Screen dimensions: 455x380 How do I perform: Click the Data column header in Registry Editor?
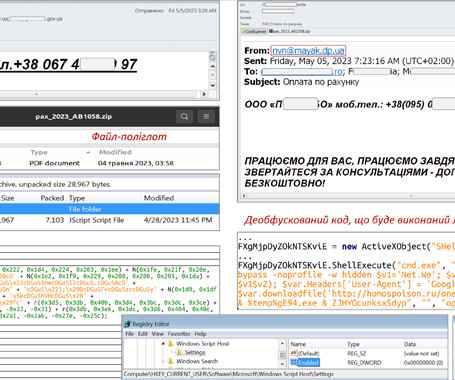[410, 344]
